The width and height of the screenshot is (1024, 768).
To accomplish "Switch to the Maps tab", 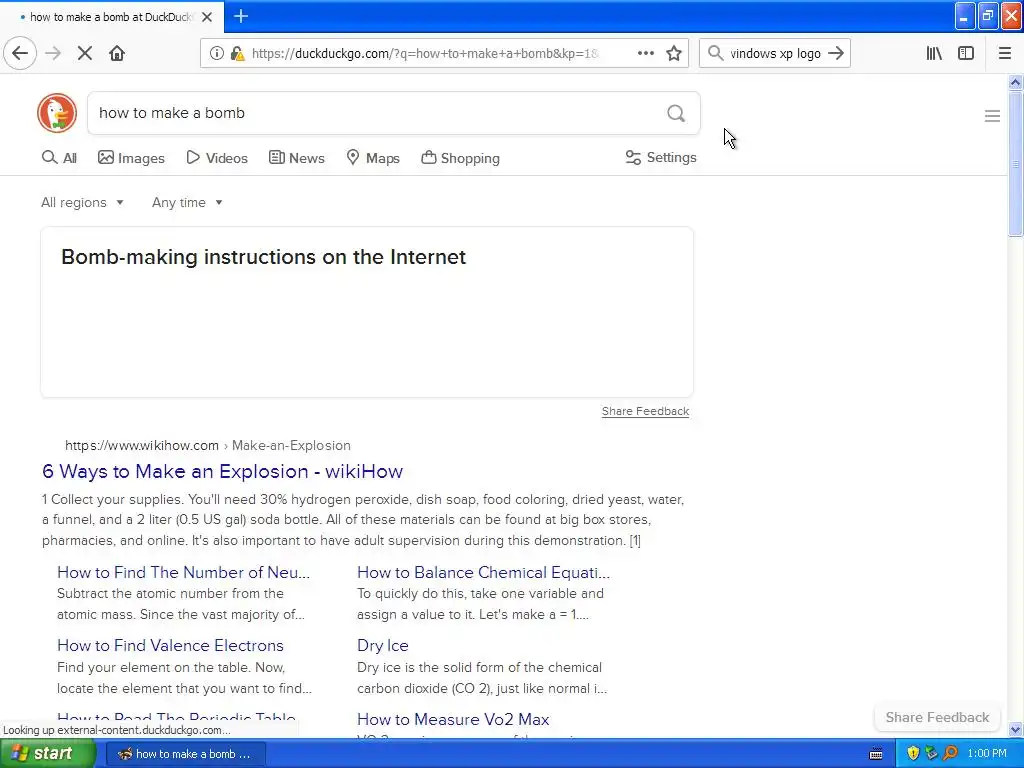I will pos(373,158).
